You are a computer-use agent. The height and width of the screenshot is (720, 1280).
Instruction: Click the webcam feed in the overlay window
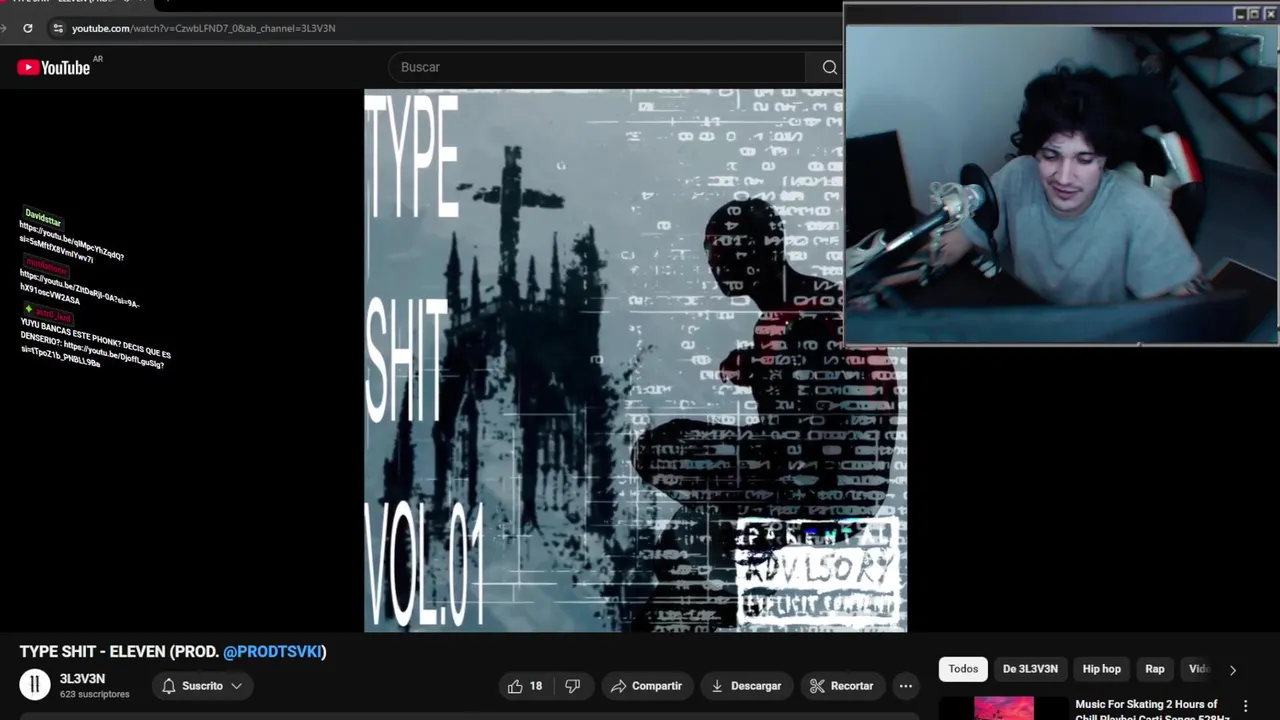pos(1061,184)
